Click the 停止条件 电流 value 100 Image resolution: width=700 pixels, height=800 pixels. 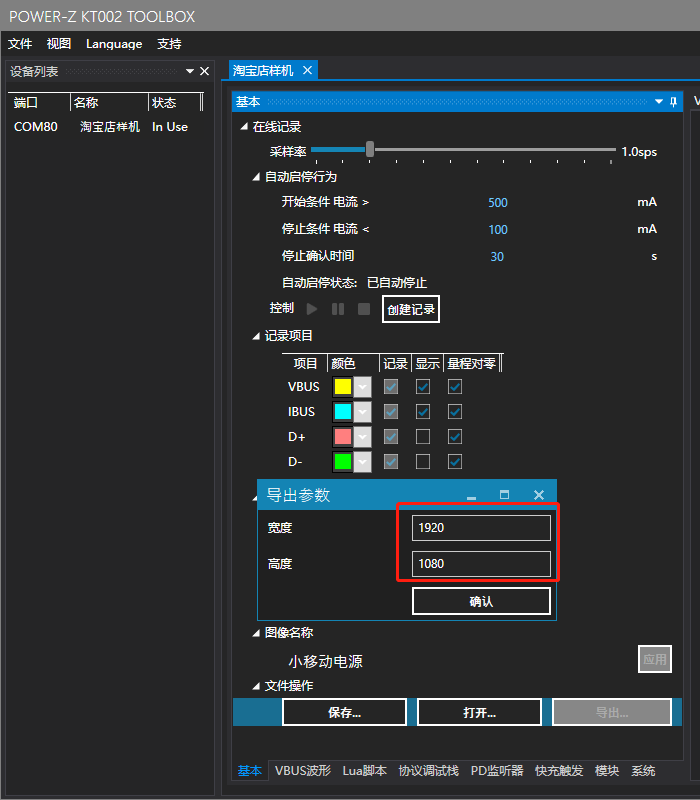click(498, 230)
